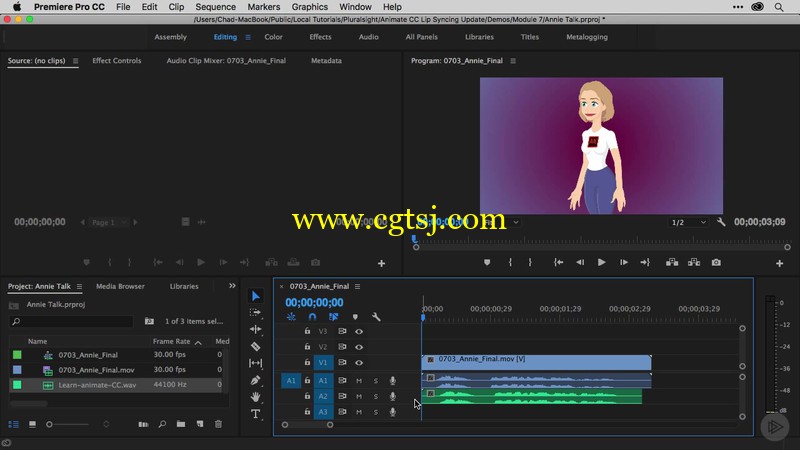Go to Out point in Program monitor

(x=645, y=262)
